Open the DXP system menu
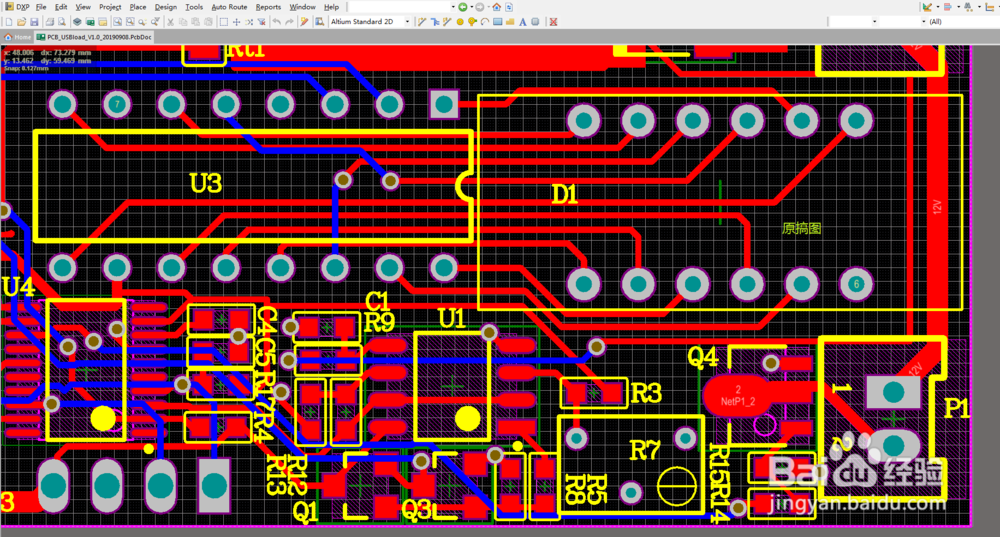Screen dimensions: 1000x537 pyautogui.click(x=17, y=7)
